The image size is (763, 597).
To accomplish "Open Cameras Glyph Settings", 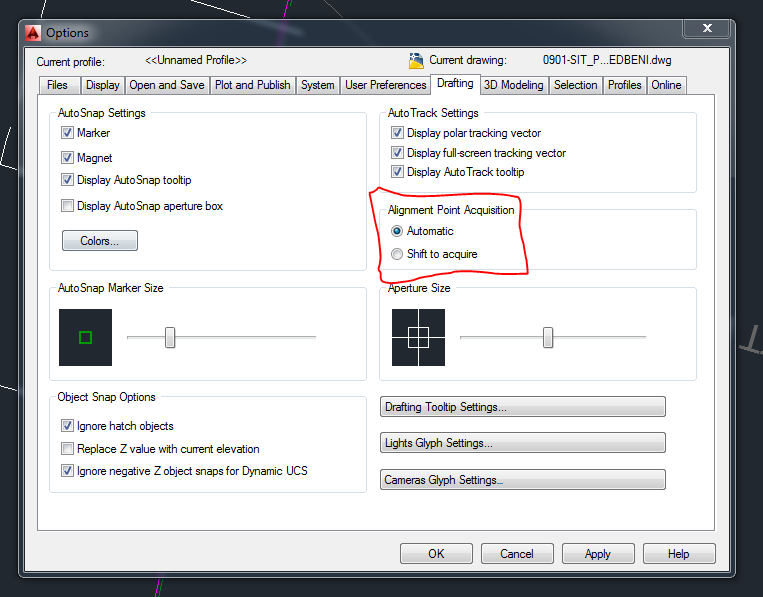I will (523, 480).
